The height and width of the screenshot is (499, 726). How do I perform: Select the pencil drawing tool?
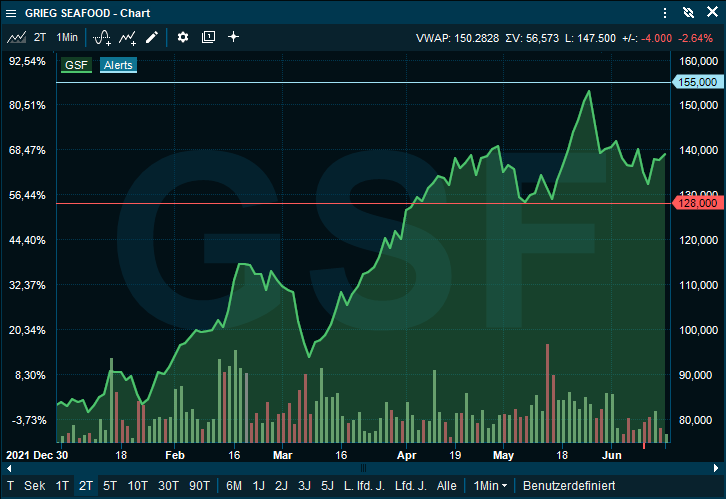click(152, 37)
